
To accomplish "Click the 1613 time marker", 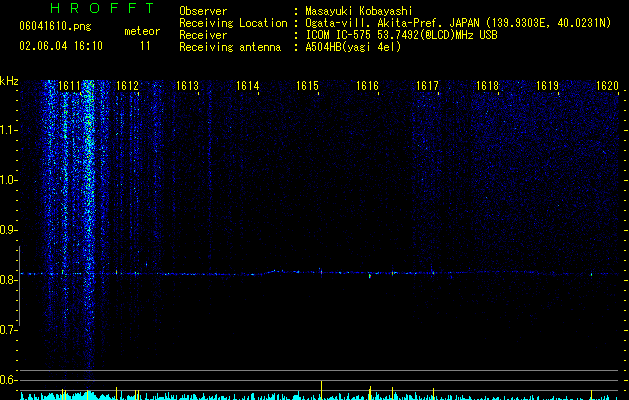I will (187, 86).
